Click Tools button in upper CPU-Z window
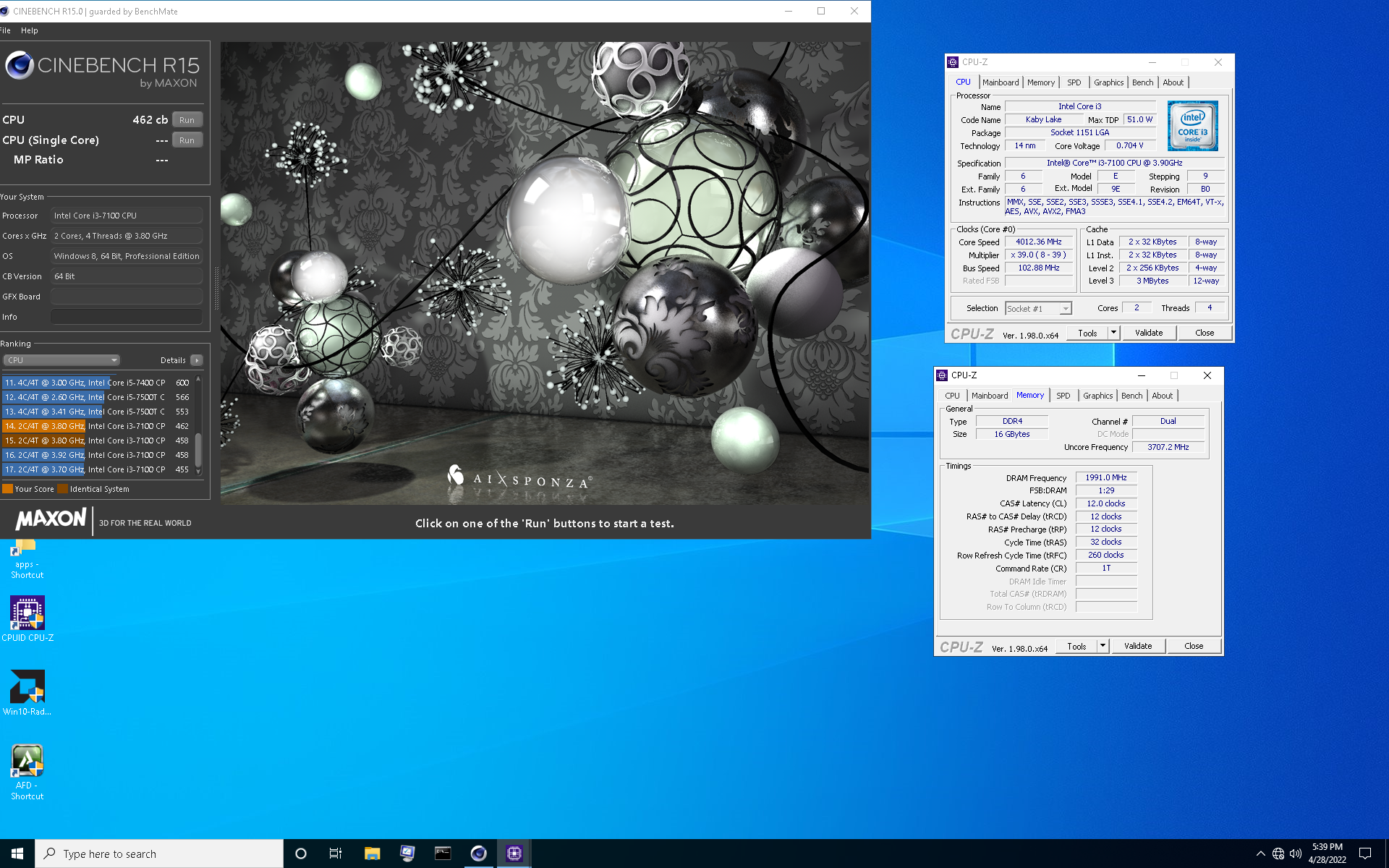The image size is (1389, 868). pyautogui.click(x=1087, y=333)
